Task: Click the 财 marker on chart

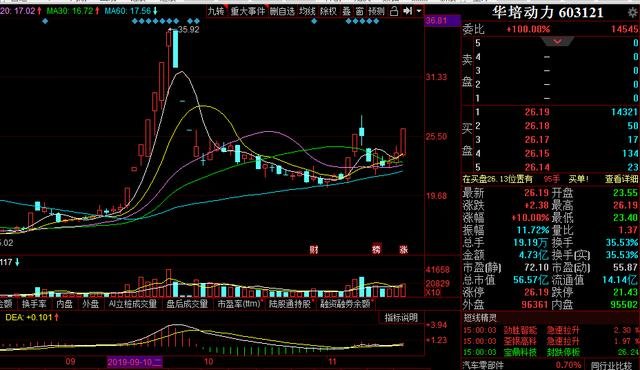Action: point(313,249)
